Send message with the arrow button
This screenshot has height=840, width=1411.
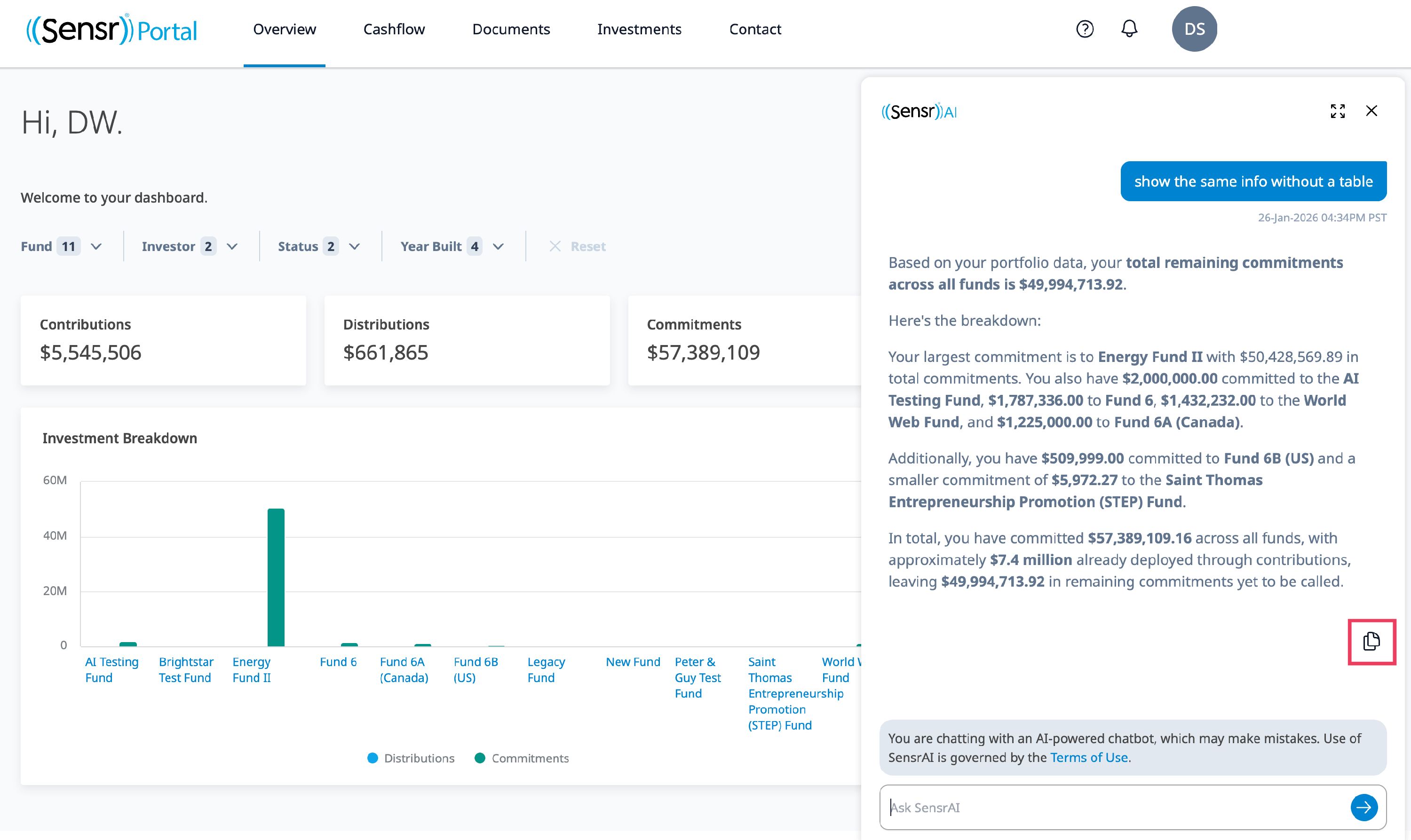coord(1363,807)
